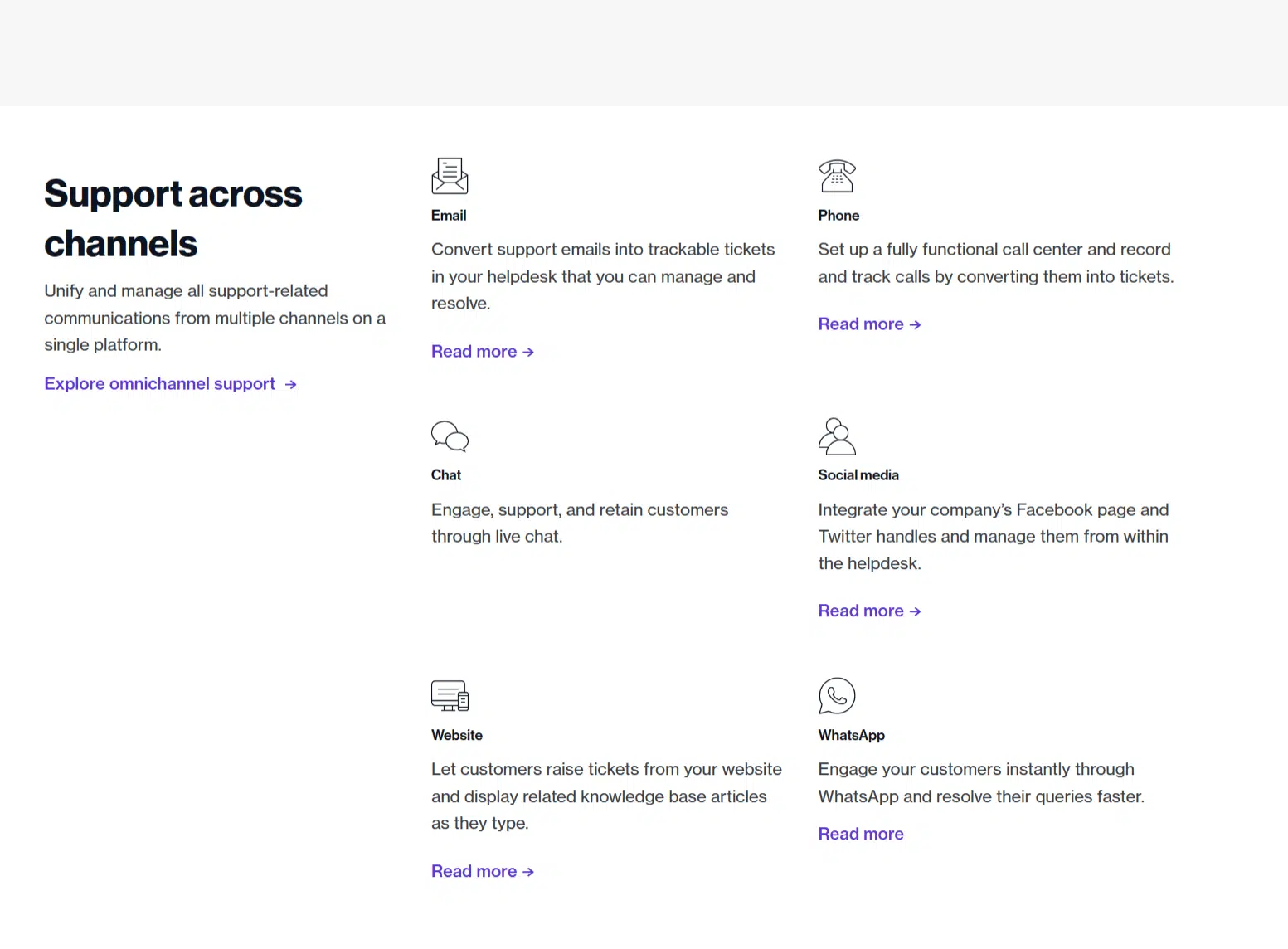Click the Website monitor icon
Screen dimensions: 1288x949
(x=450, y=696)
